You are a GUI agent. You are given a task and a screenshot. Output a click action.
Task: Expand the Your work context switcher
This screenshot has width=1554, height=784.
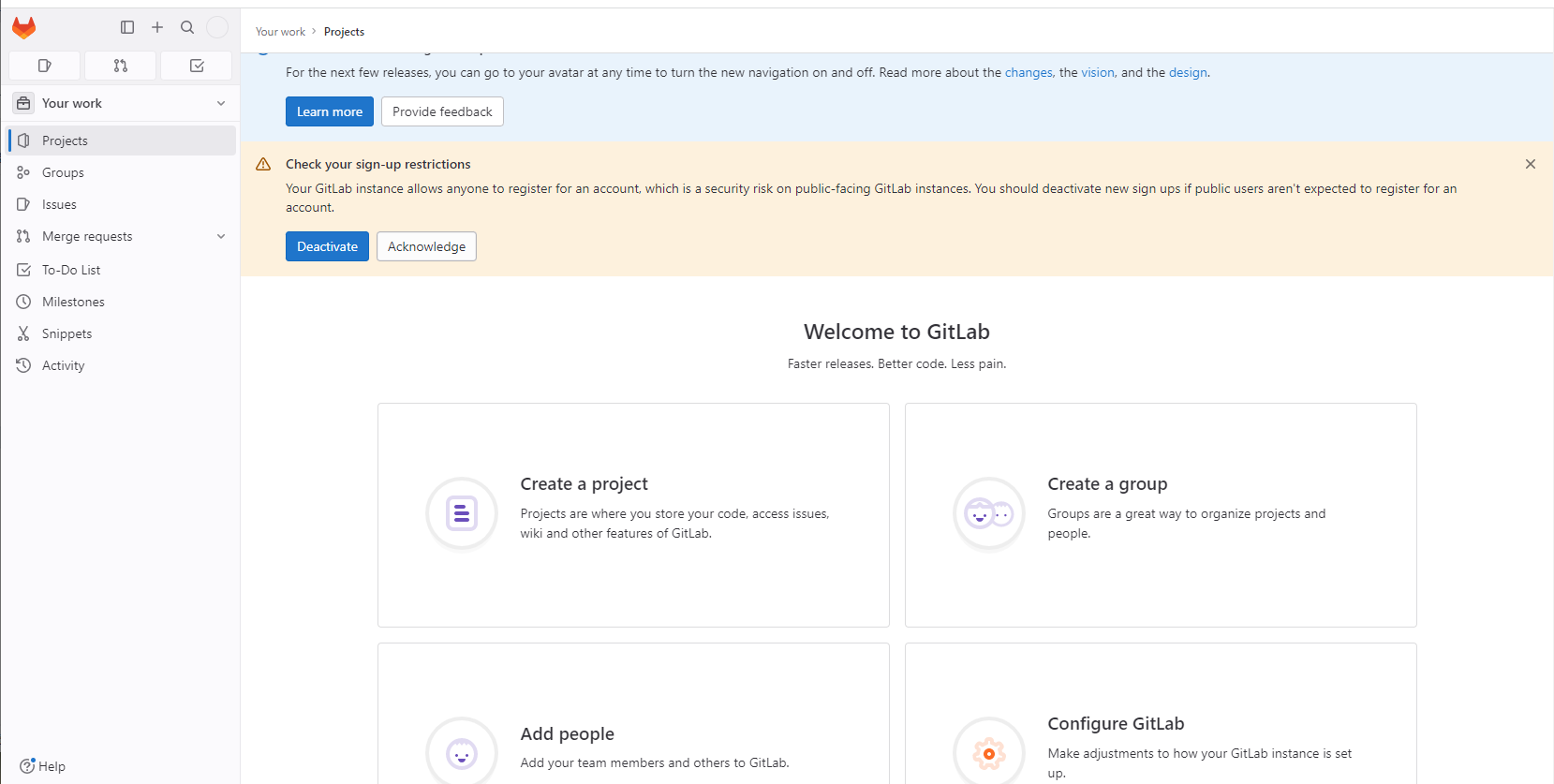pyautogui.click(x=120, y=103)
